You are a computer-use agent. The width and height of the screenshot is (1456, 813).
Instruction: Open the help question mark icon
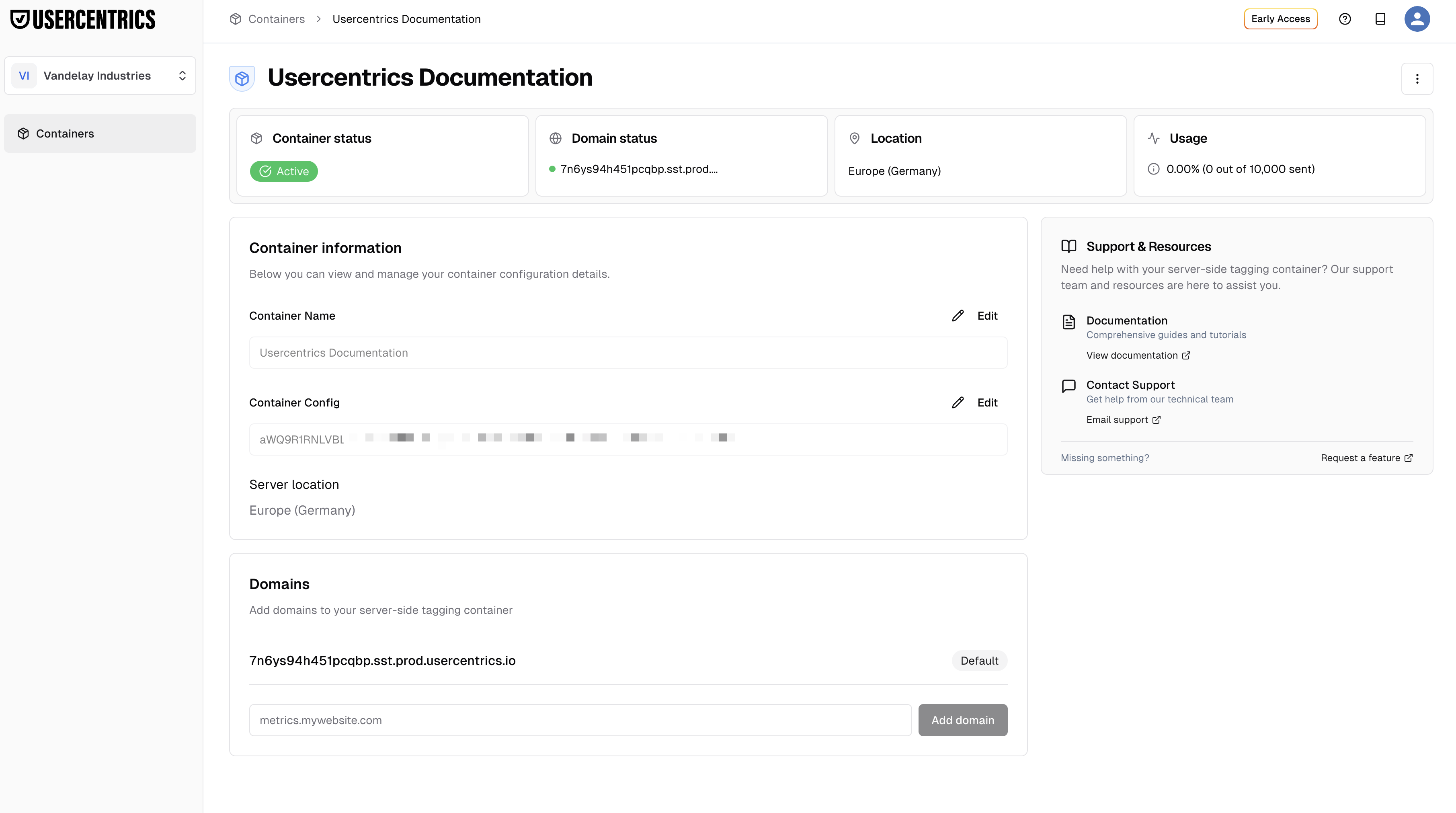coord(1345,18)
